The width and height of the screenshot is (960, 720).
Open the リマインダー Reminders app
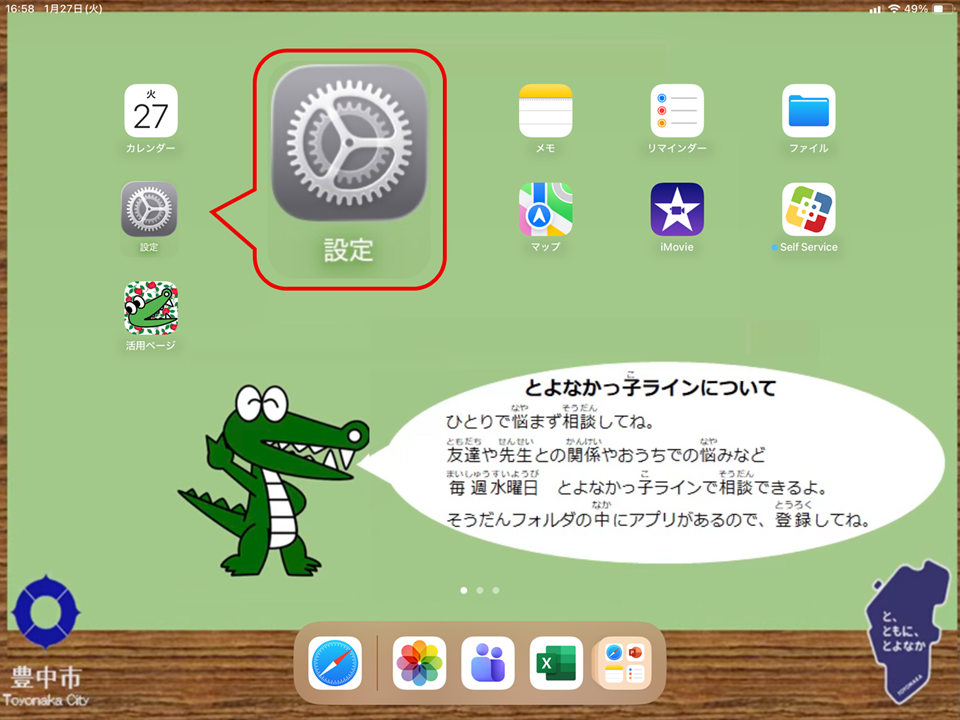677,111
